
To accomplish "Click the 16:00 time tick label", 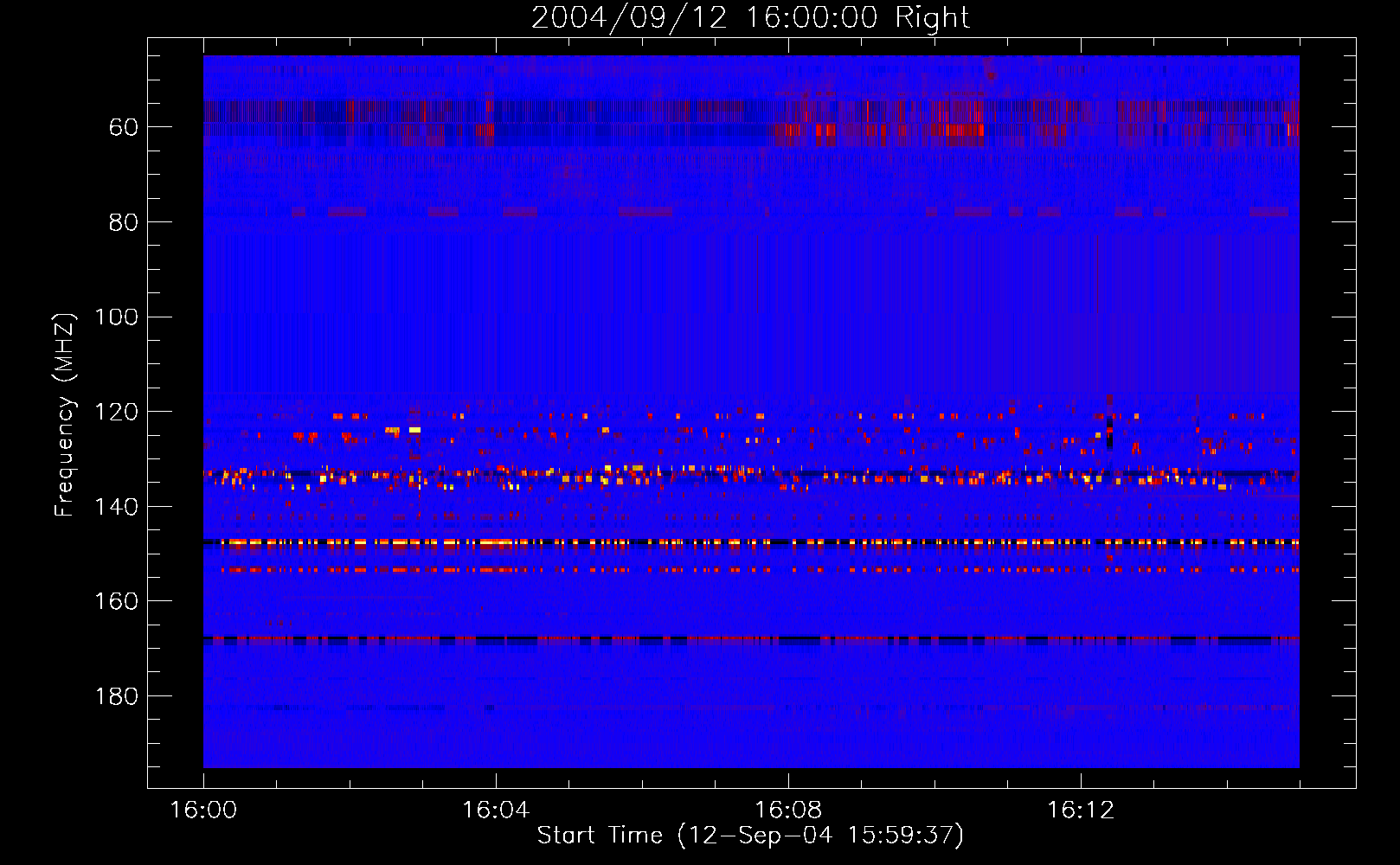I will point(203,811).
